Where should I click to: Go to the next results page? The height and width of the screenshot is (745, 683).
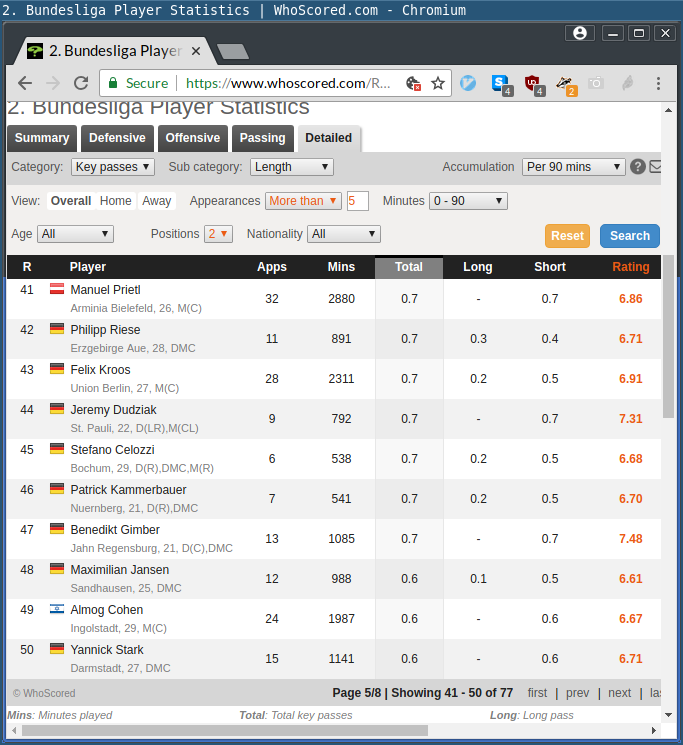pyautogui.click(x=619, y=693)
